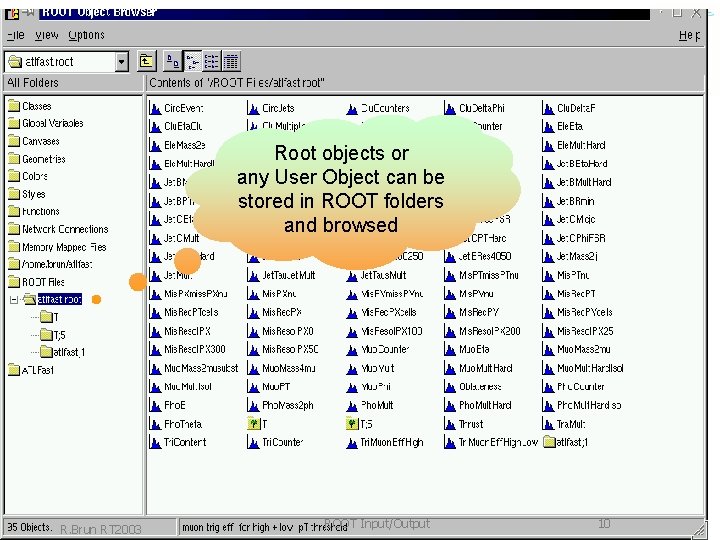Open the atlfast.root folder dropdown arrow
This screenshot has width=720, height=540.
click(121, 62)
